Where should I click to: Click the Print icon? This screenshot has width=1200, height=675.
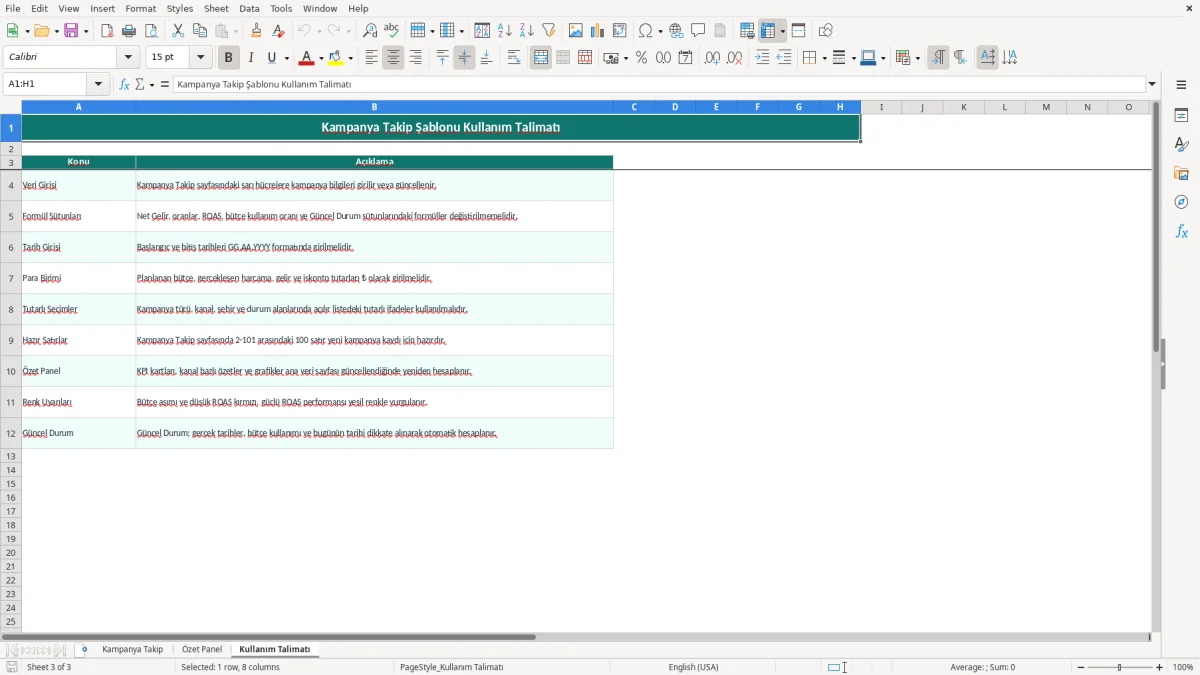129,31
